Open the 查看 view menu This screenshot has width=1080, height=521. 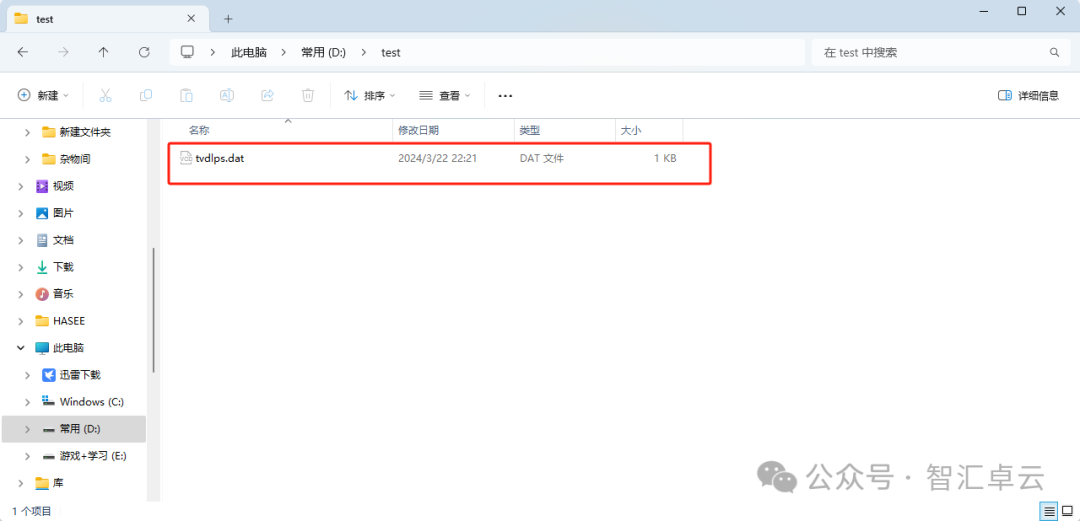tap(445, 95)
